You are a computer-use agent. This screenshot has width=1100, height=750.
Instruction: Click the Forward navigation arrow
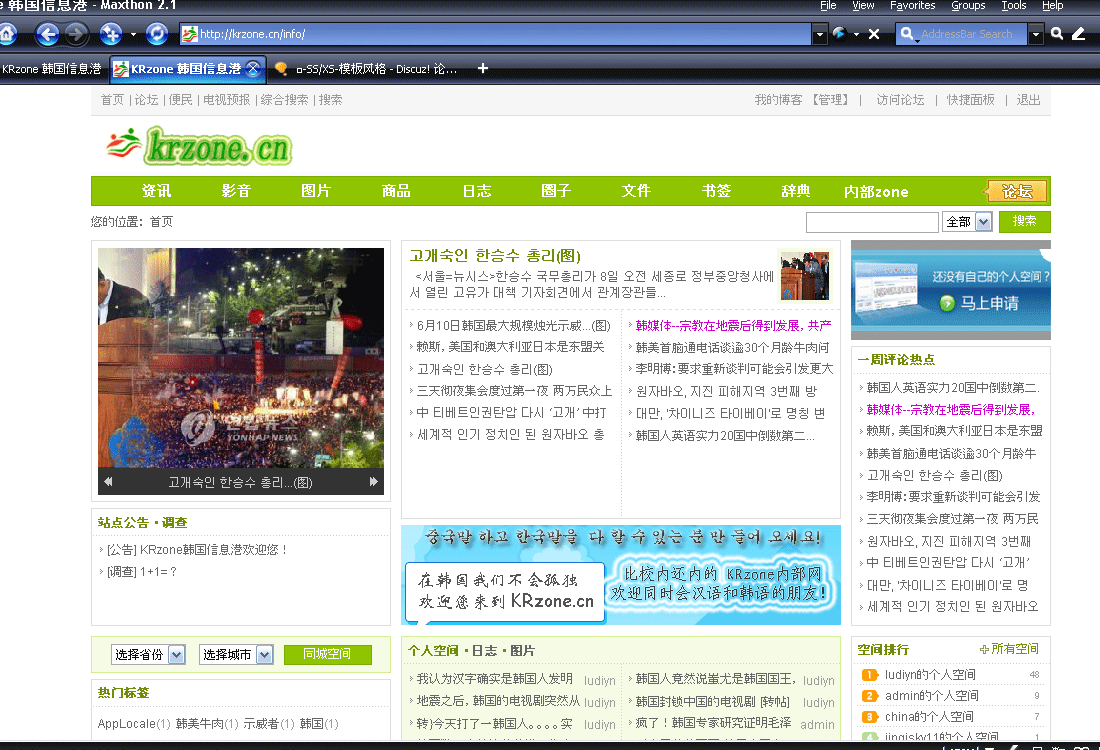(x=76, y=34)
